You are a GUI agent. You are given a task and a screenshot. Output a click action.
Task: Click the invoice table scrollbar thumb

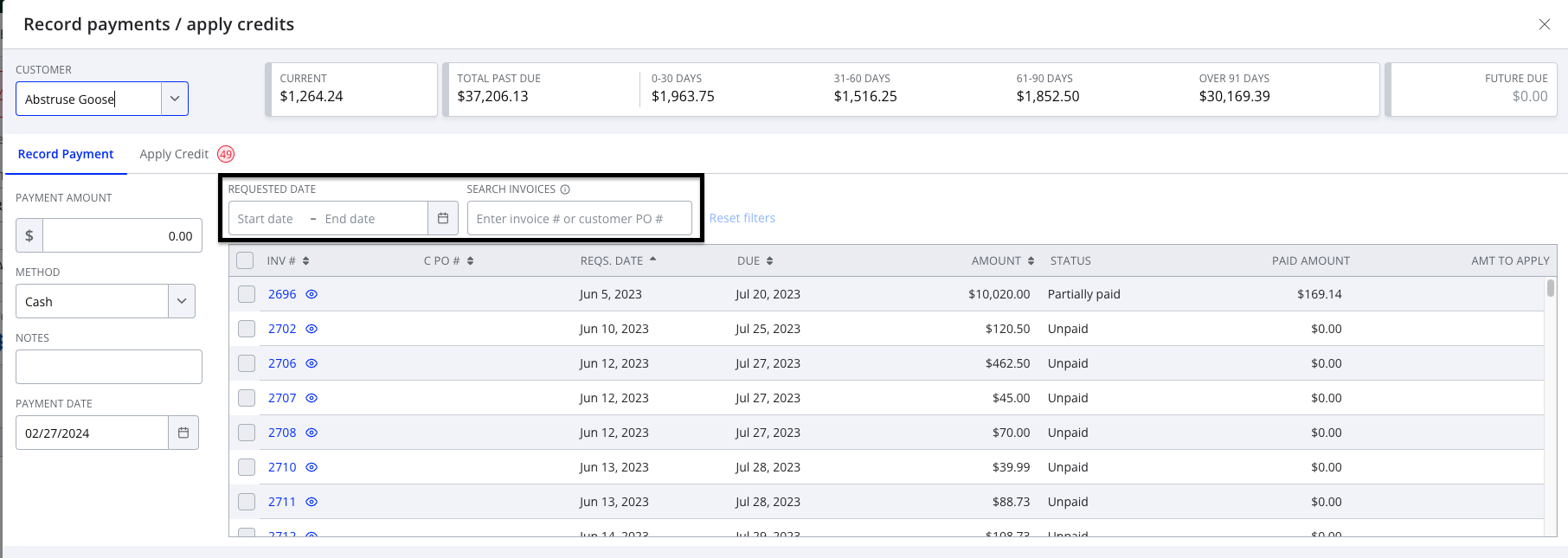point(1551,288)
